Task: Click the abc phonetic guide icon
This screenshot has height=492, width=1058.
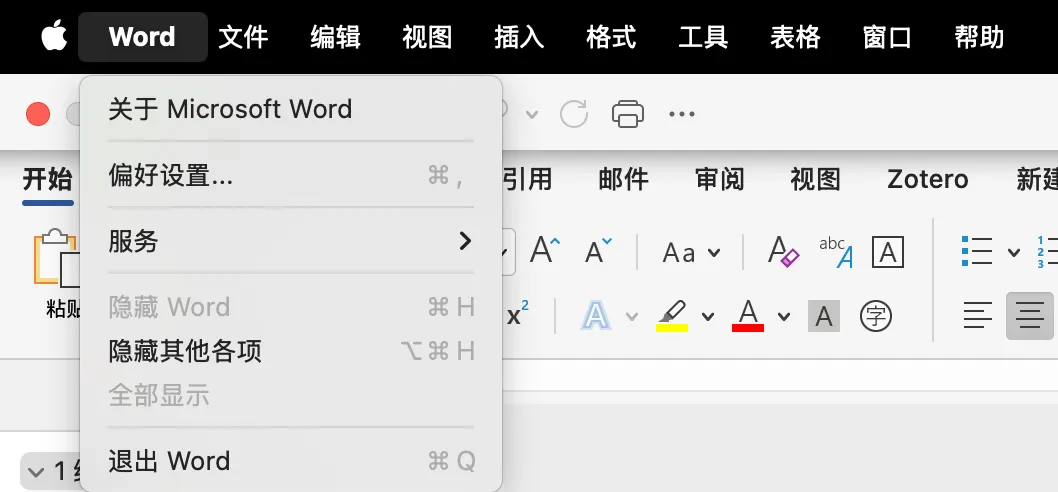Action: click(835, 252)
